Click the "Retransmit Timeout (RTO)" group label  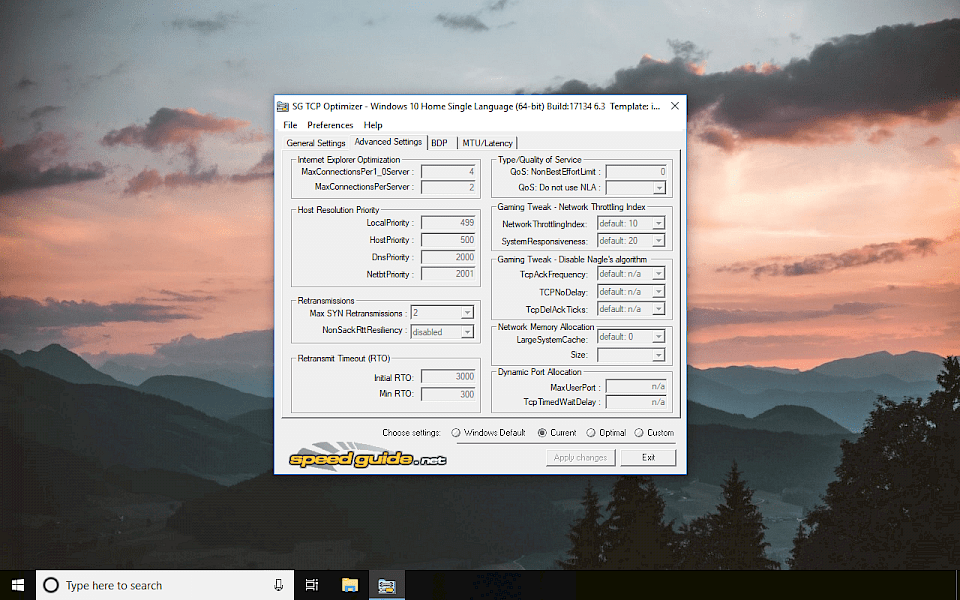pyautogui.click(x=343, y=359)
